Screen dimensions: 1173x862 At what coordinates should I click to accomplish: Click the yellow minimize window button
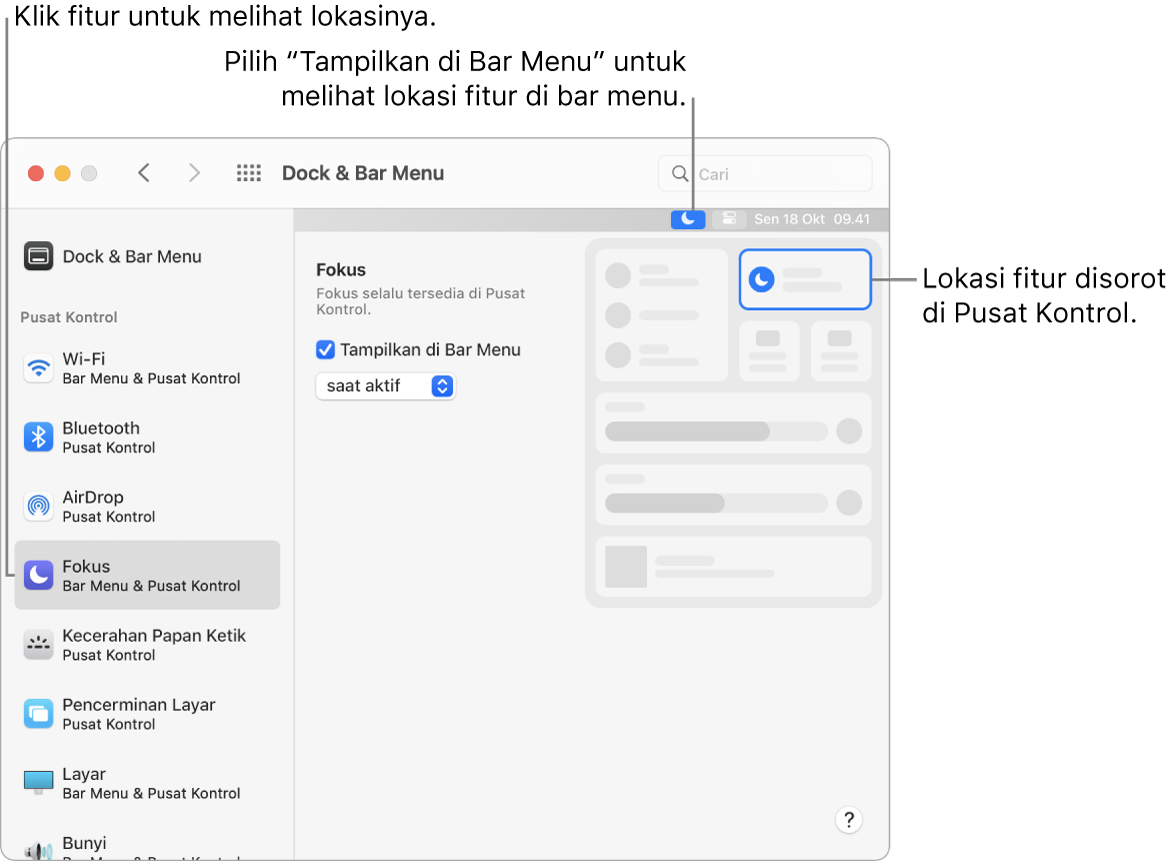coord(63,174)
